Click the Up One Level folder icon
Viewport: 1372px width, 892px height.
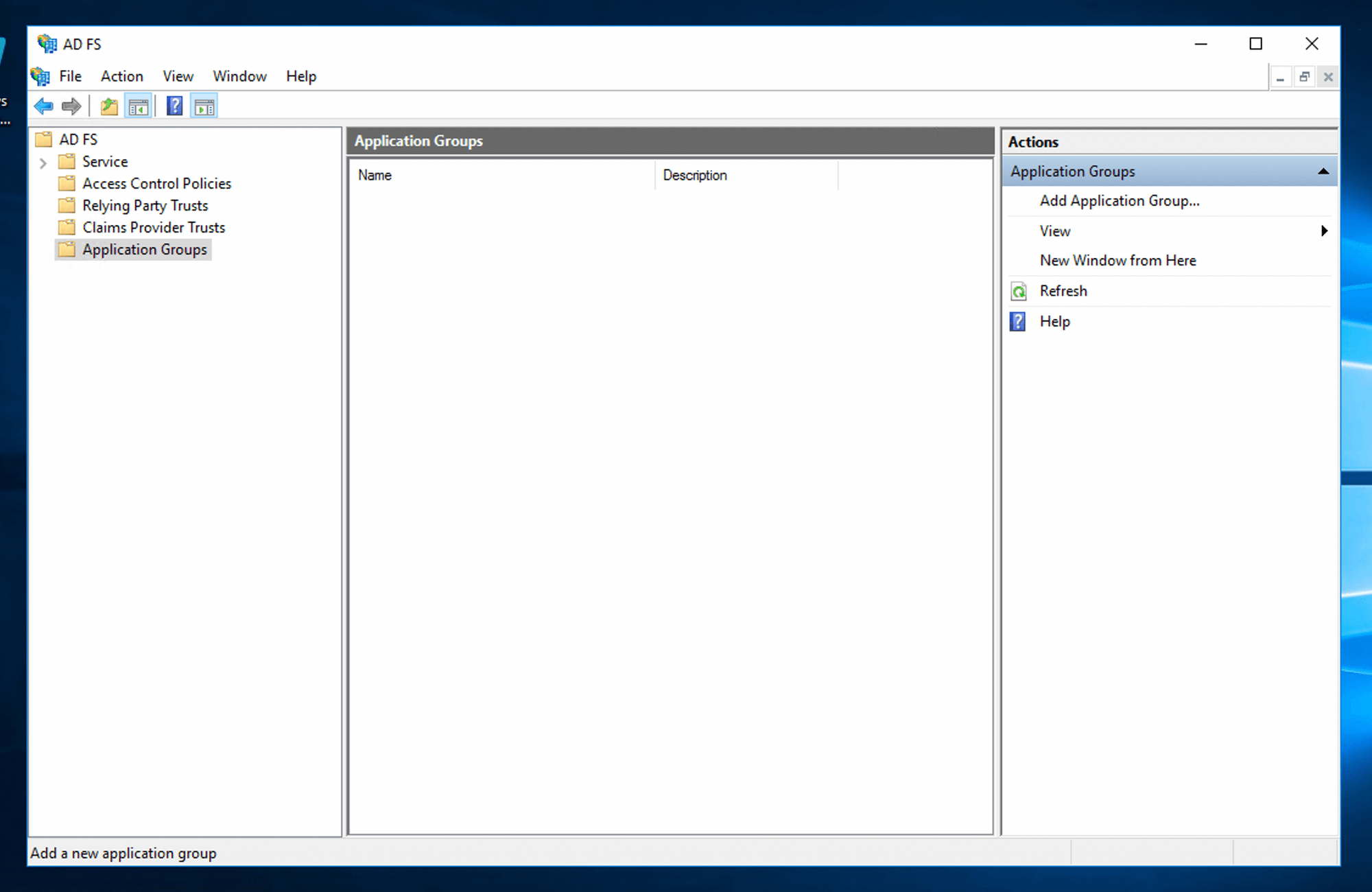click(x=109, y=106)
